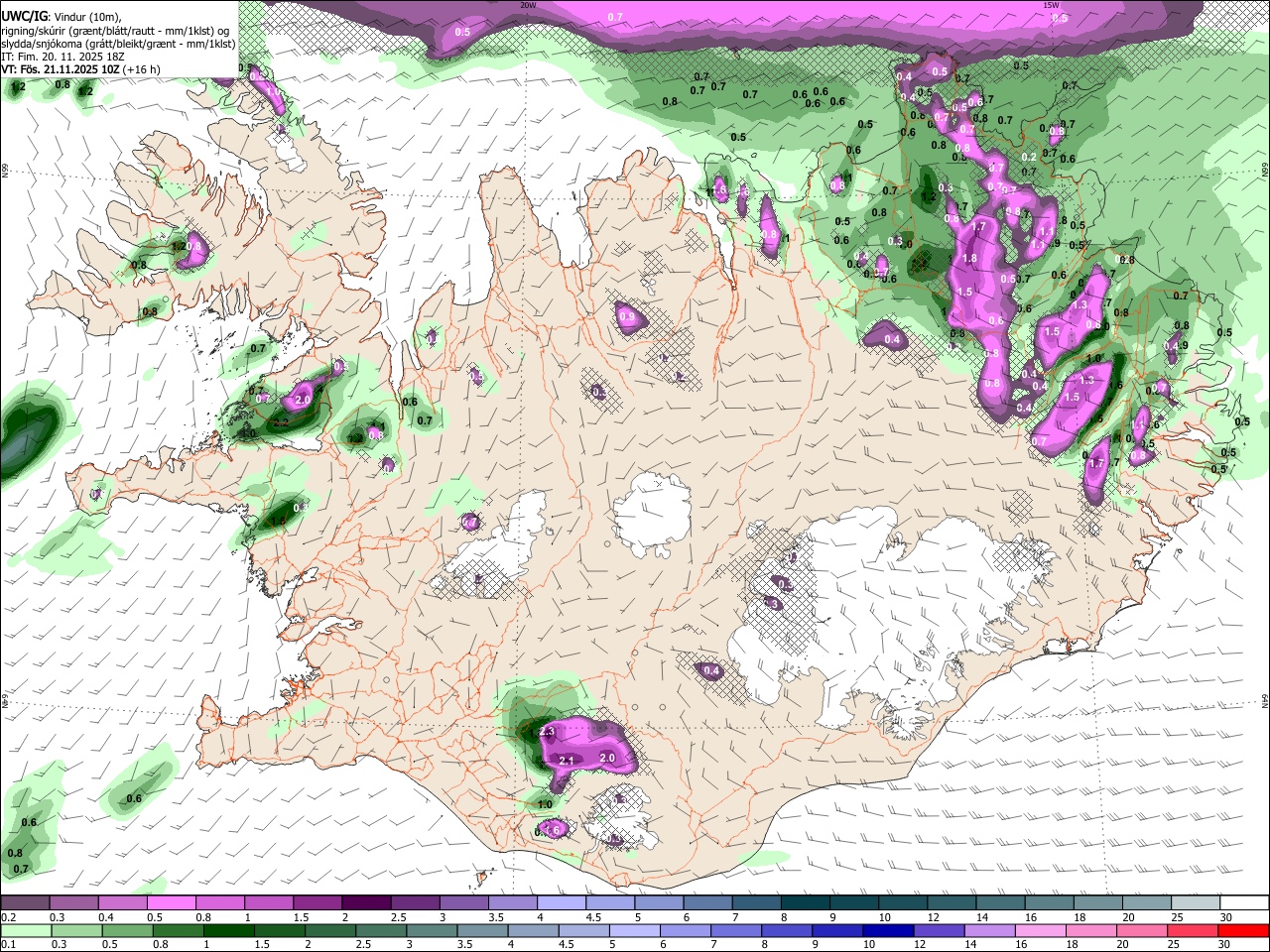Pick the violet 12 swatch in rain legend

point(941,930)
